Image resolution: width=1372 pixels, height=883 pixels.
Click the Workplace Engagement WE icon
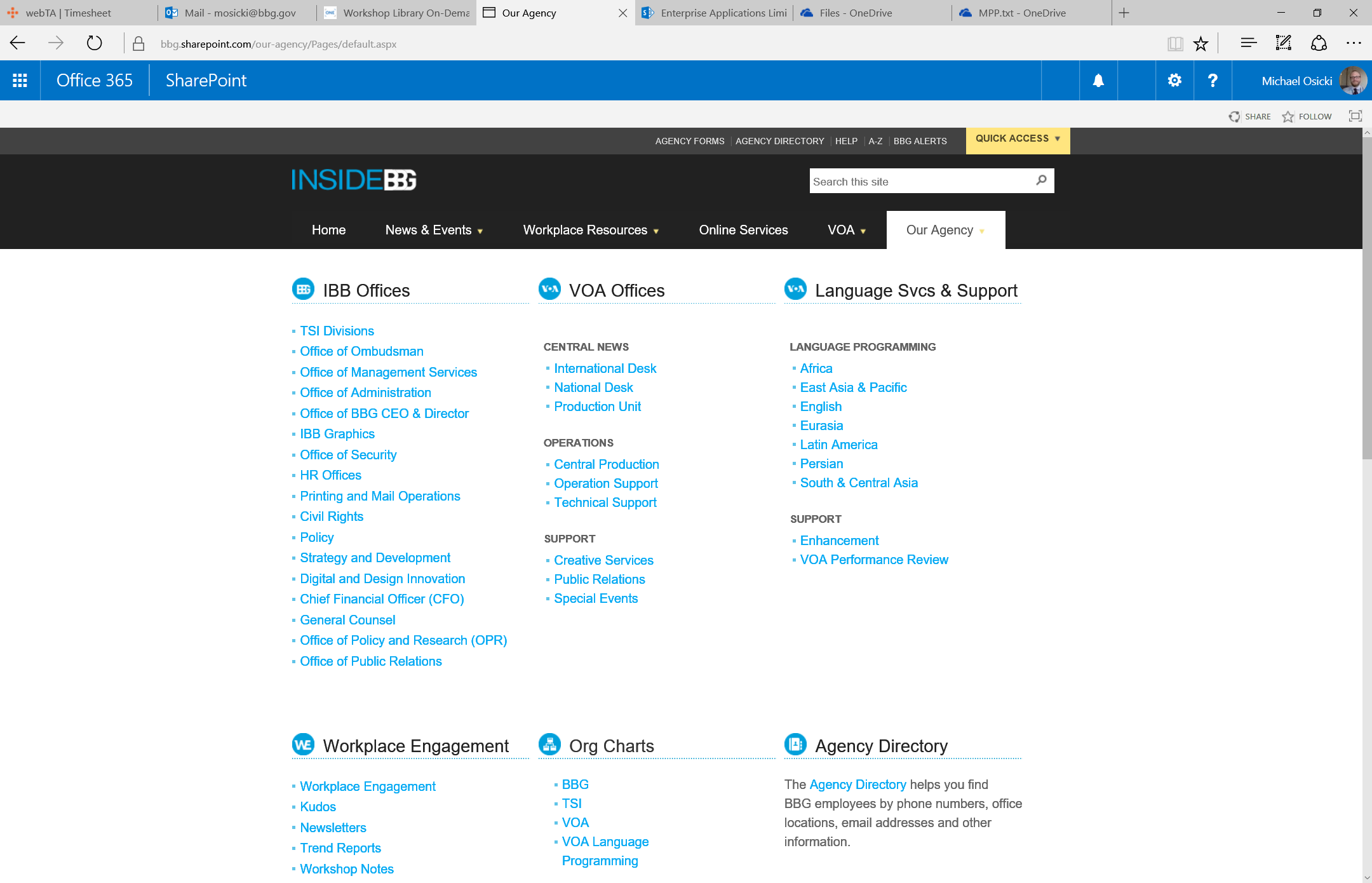(x=303, y=745)
